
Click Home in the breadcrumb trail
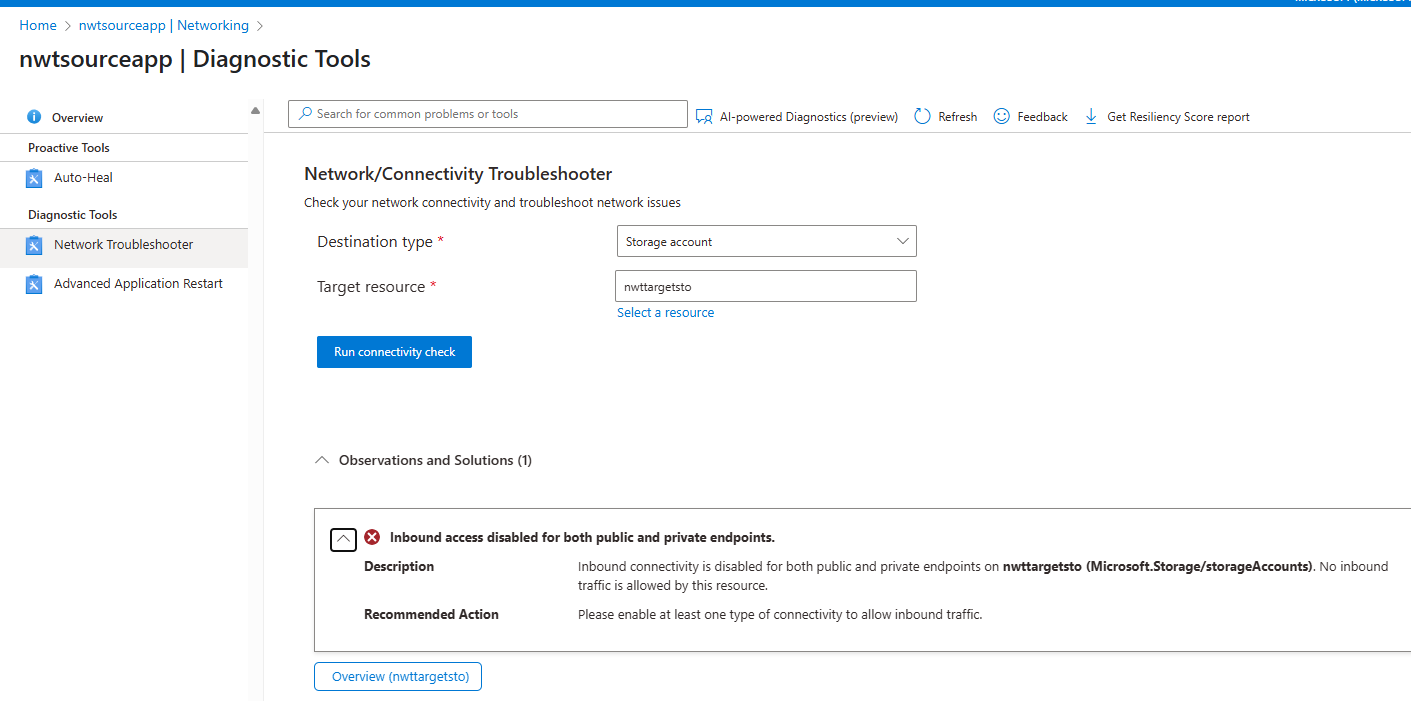[x=37, y=24]
